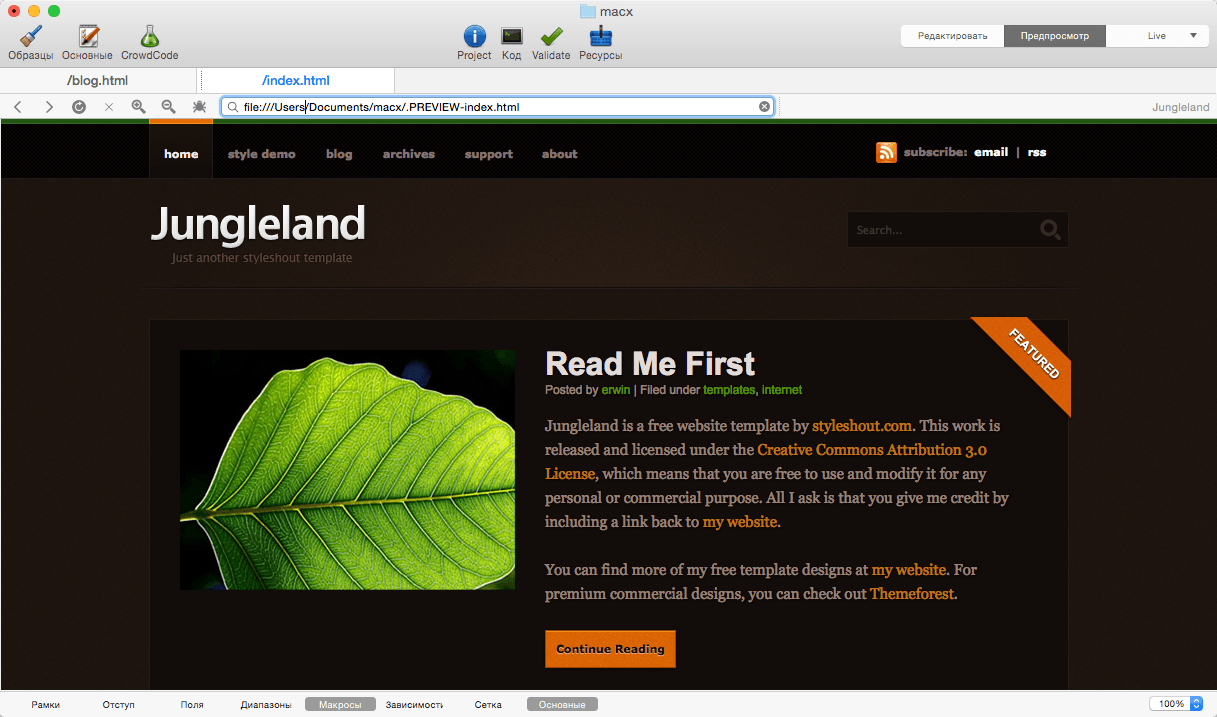Open the templates category link
Image resolution: width=1217 pixels, height=717 pixels.
pyautogui.click(x=729, y=390)
